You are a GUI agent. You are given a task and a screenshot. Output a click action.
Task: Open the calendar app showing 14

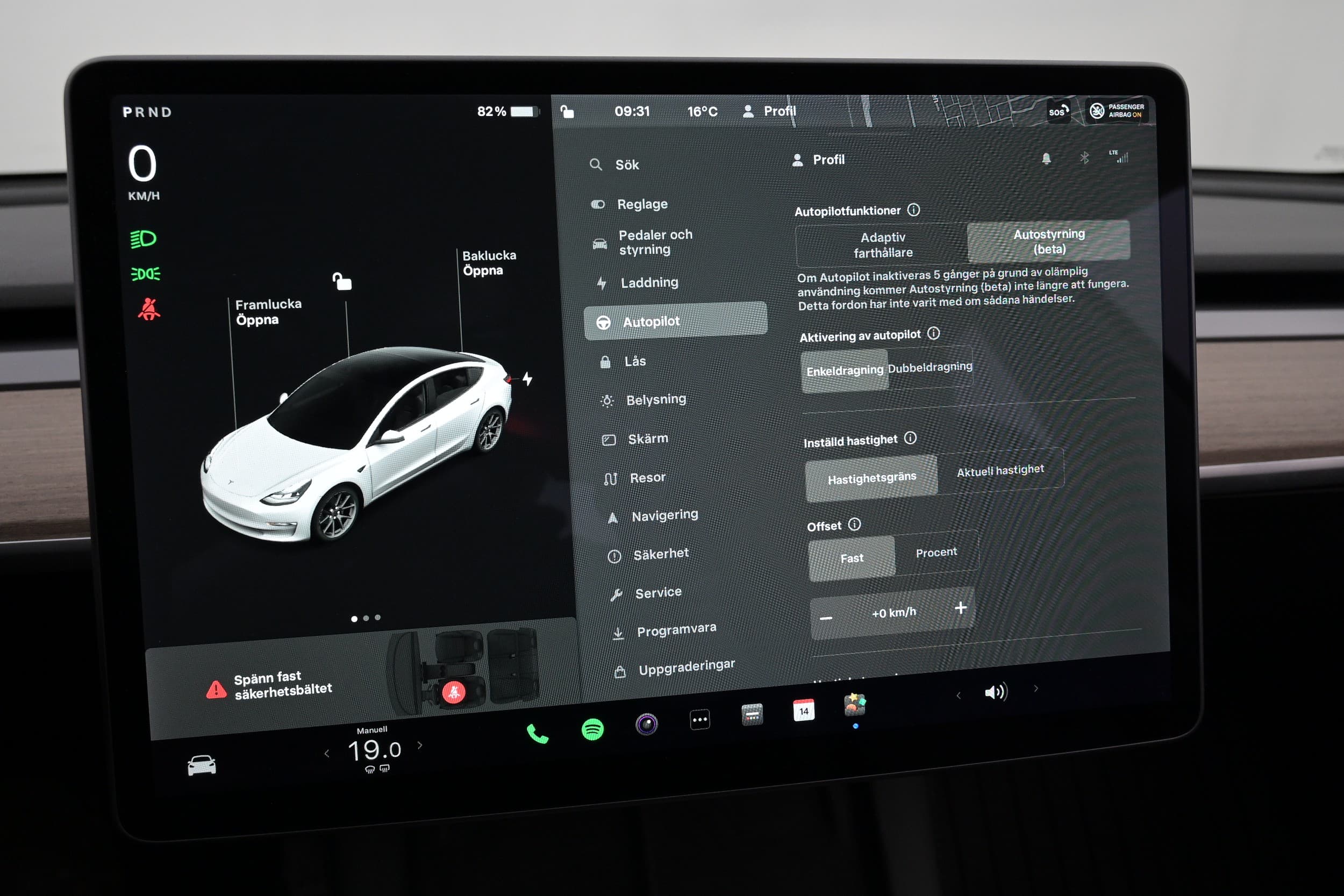[x=803, y=710]
